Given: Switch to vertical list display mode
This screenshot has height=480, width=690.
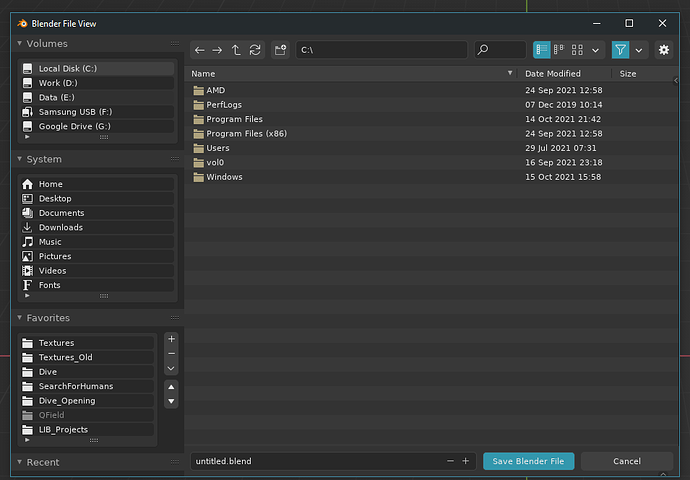Looking at the screenshot, I should coord(542,50).
